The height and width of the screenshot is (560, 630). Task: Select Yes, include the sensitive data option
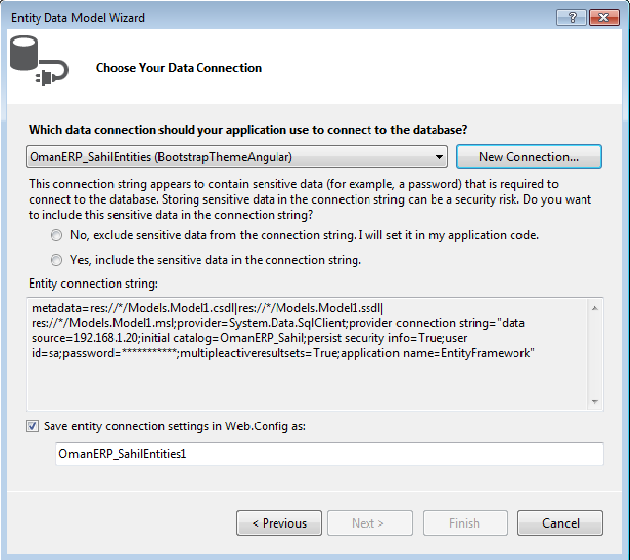coord(57,260)
